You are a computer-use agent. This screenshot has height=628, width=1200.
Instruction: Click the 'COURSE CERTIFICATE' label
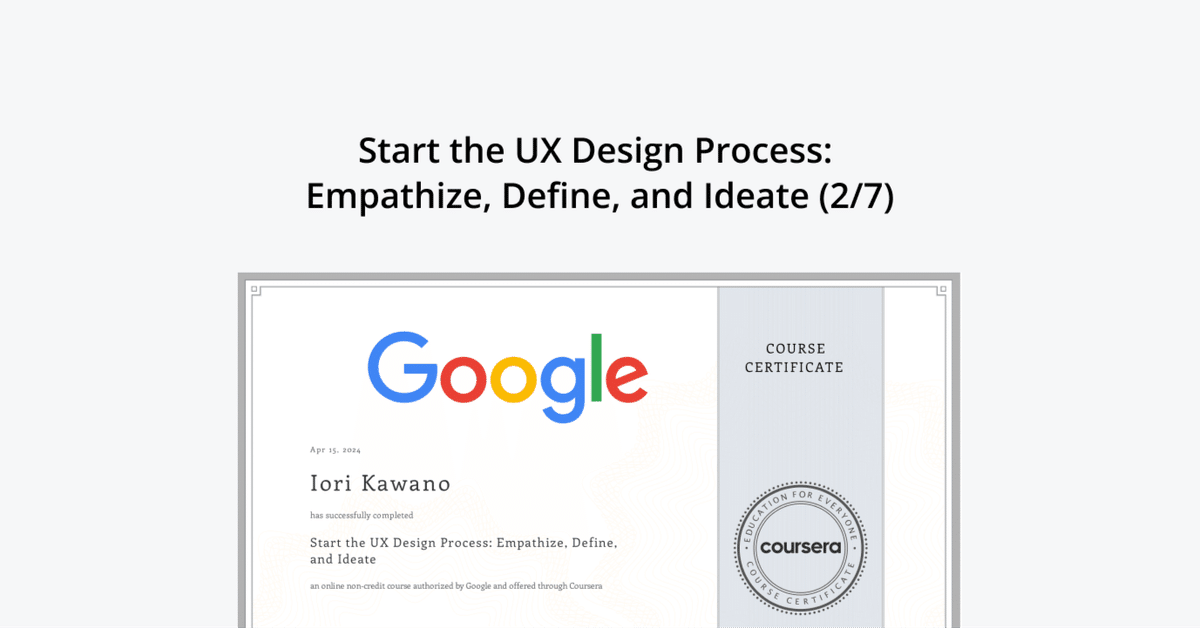pyautogui.click(x=796, y=358)
